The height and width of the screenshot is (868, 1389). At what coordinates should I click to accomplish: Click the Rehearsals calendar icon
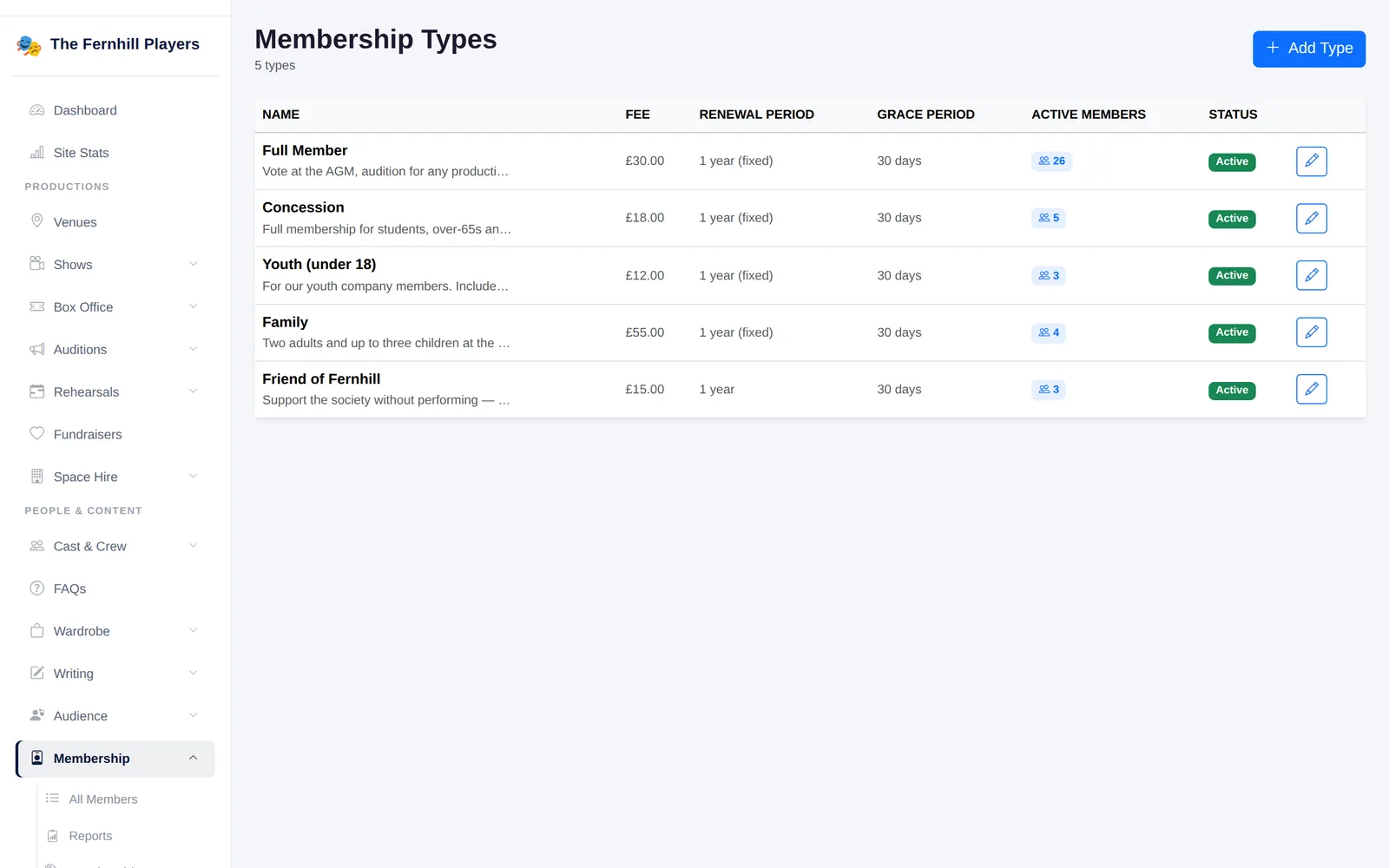click(x=37, y=391)
